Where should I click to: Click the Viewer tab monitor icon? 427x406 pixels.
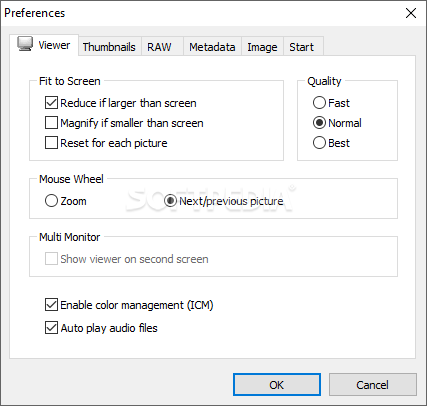(25, 44)
